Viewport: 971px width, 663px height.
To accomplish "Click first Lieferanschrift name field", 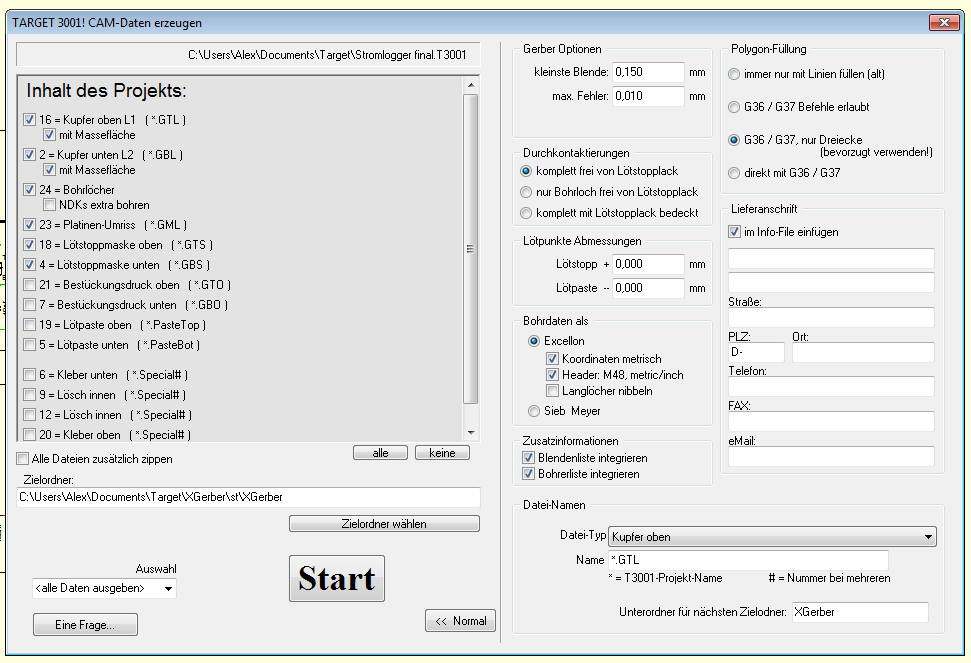I will click(831, 259).
